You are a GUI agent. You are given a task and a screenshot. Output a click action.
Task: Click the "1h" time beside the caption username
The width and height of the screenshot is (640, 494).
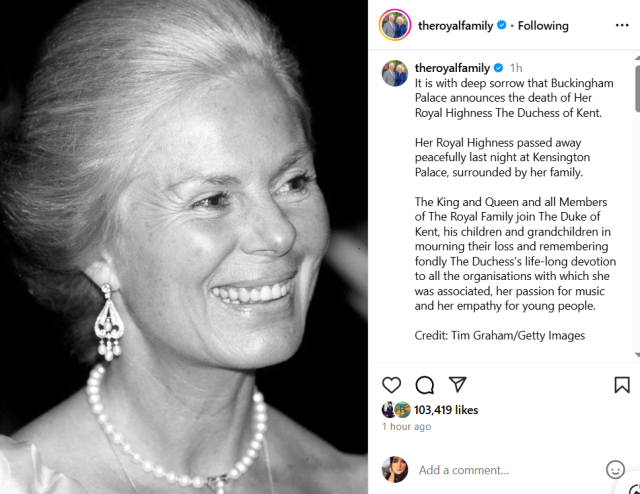(516, 68)
